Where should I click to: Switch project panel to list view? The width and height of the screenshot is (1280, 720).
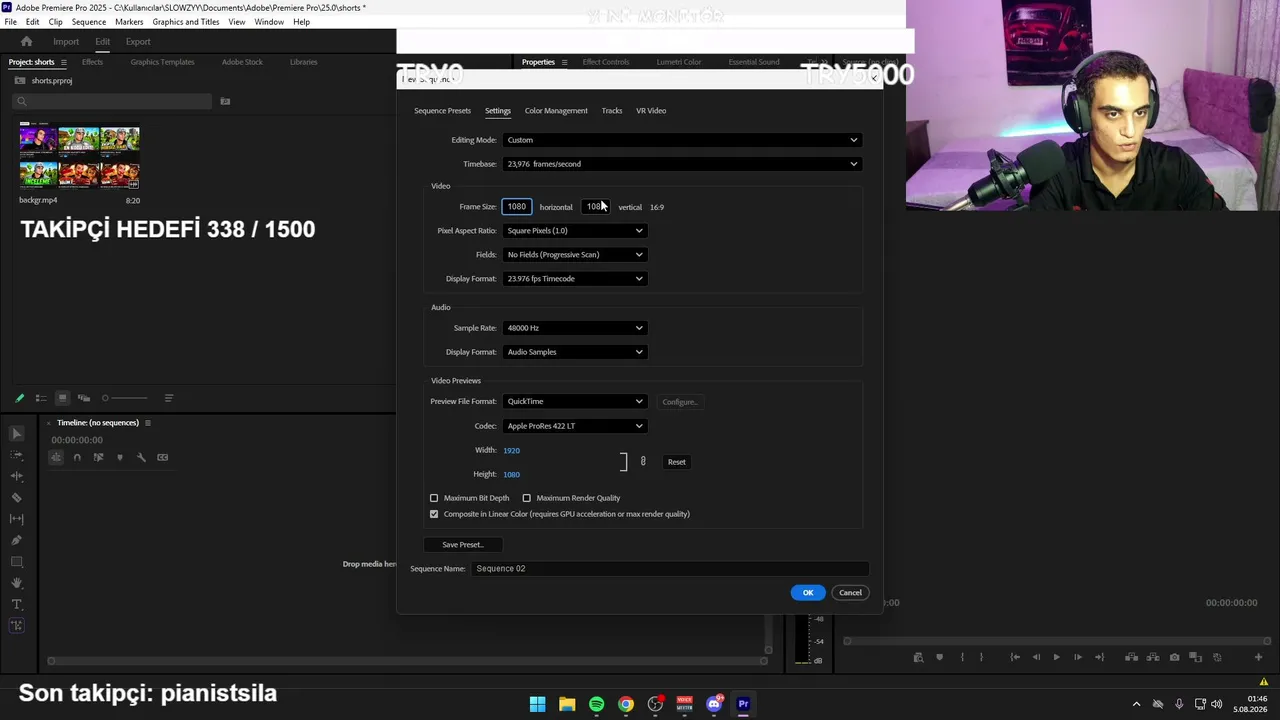point(41,398)
